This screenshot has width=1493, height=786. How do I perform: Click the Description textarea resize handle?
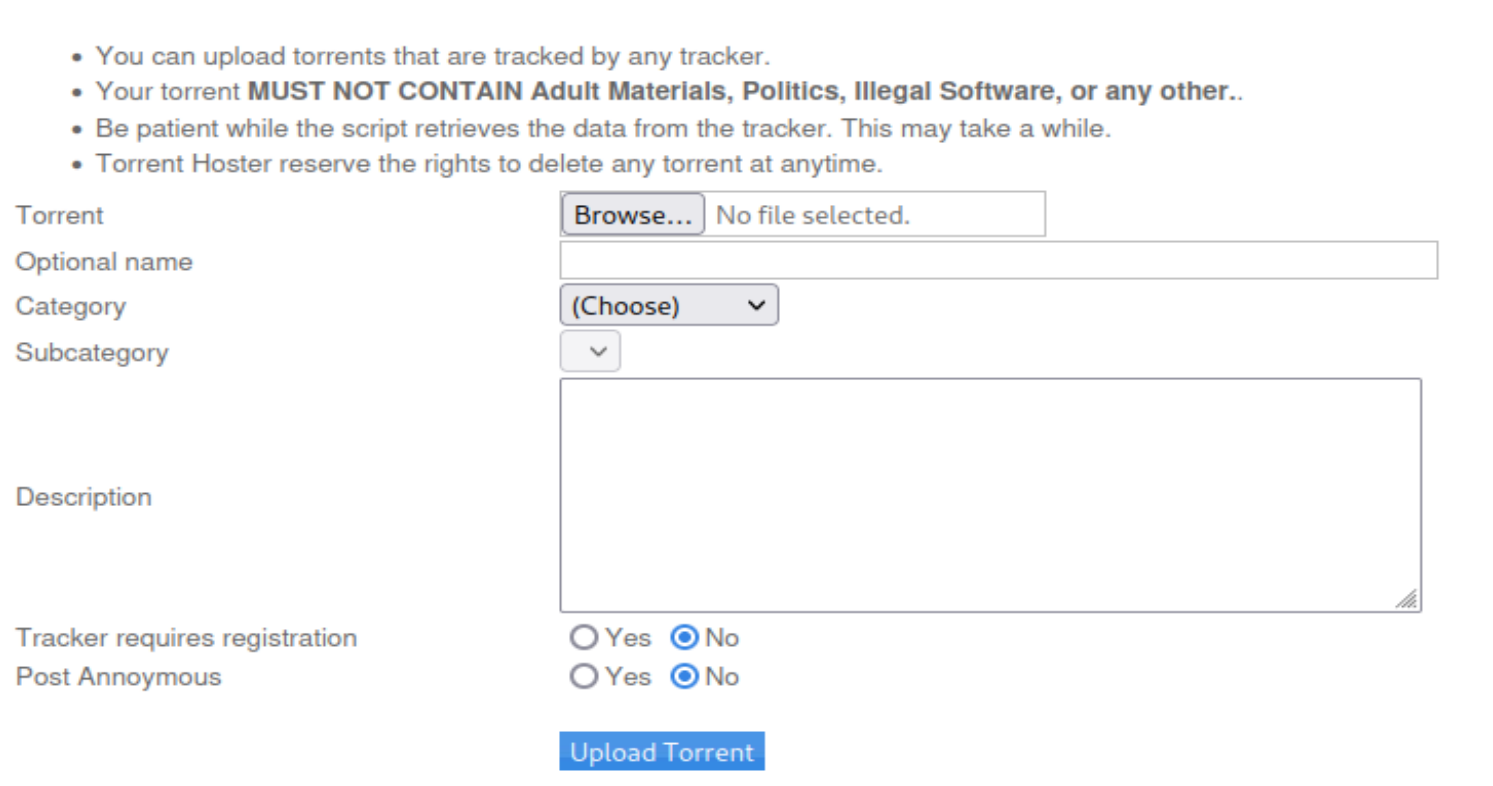[1407, 598]
